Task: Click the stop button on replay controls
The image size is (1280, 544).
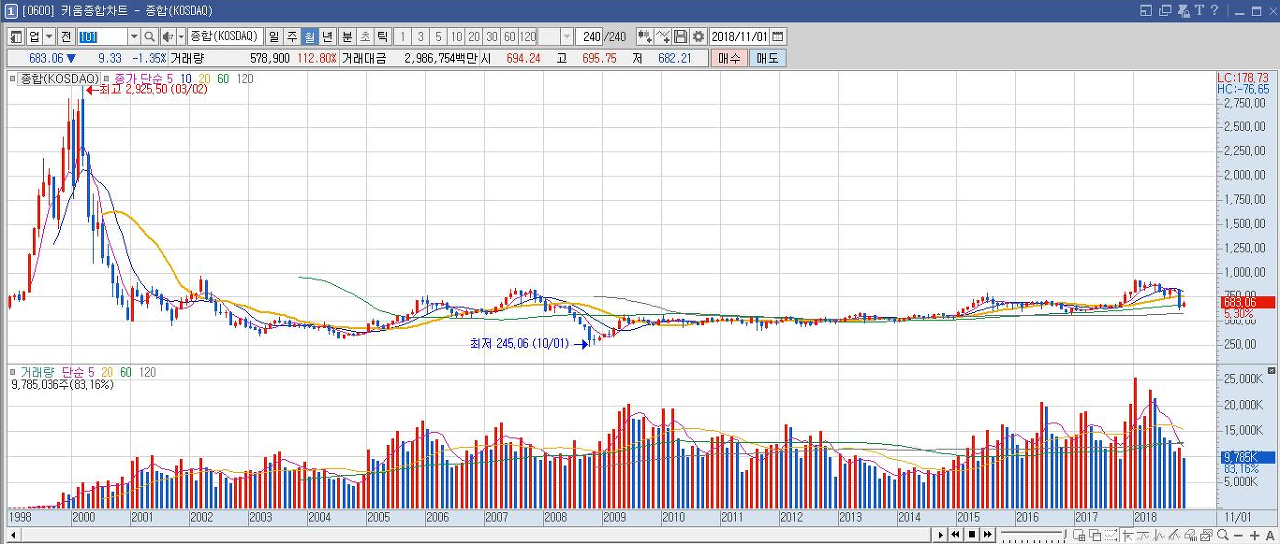Action: [972, 535]
